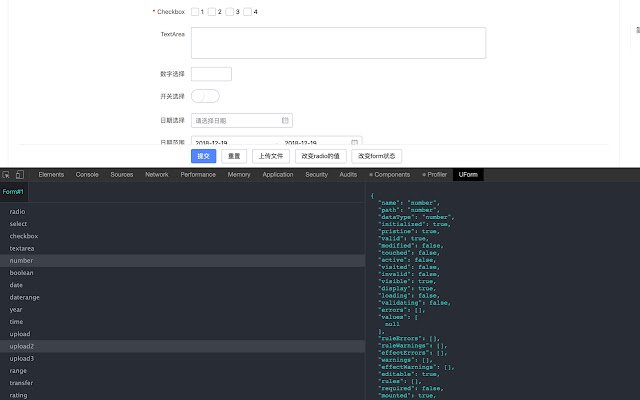Open the Audits tab
Screen dimensions: 640x400
348,175
